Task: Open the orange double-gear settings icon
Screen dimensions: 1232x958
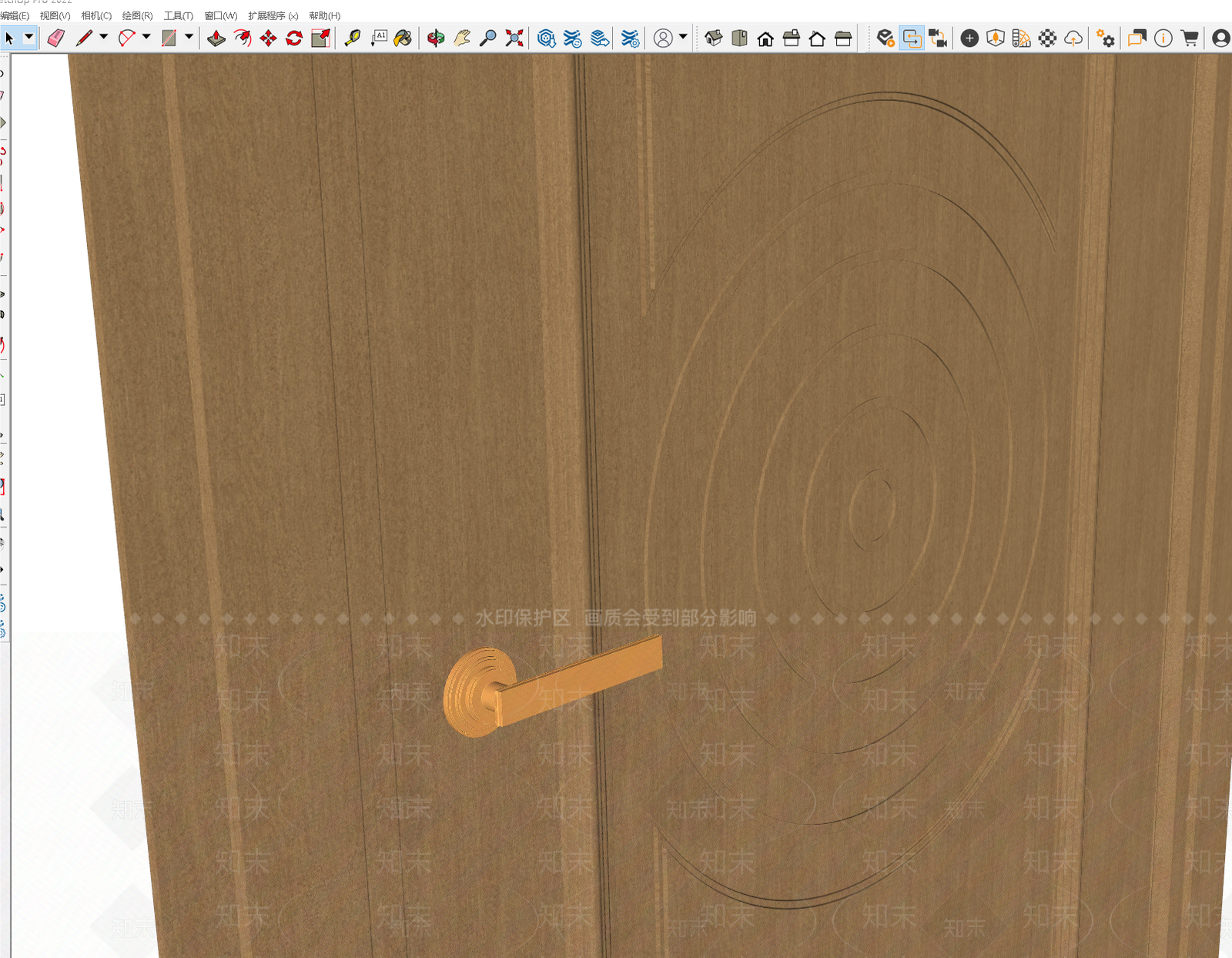Action: click(1105, 38)
